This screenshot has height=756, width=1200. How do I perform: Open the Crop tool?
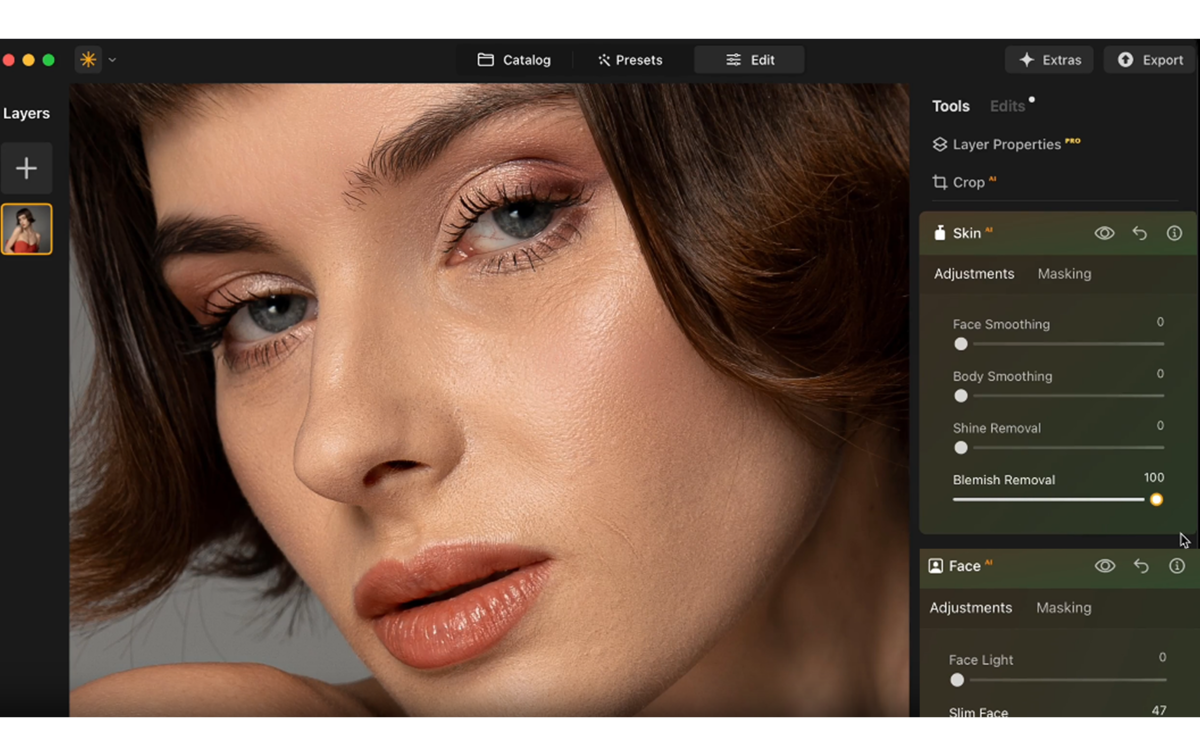tap(964, 182)
